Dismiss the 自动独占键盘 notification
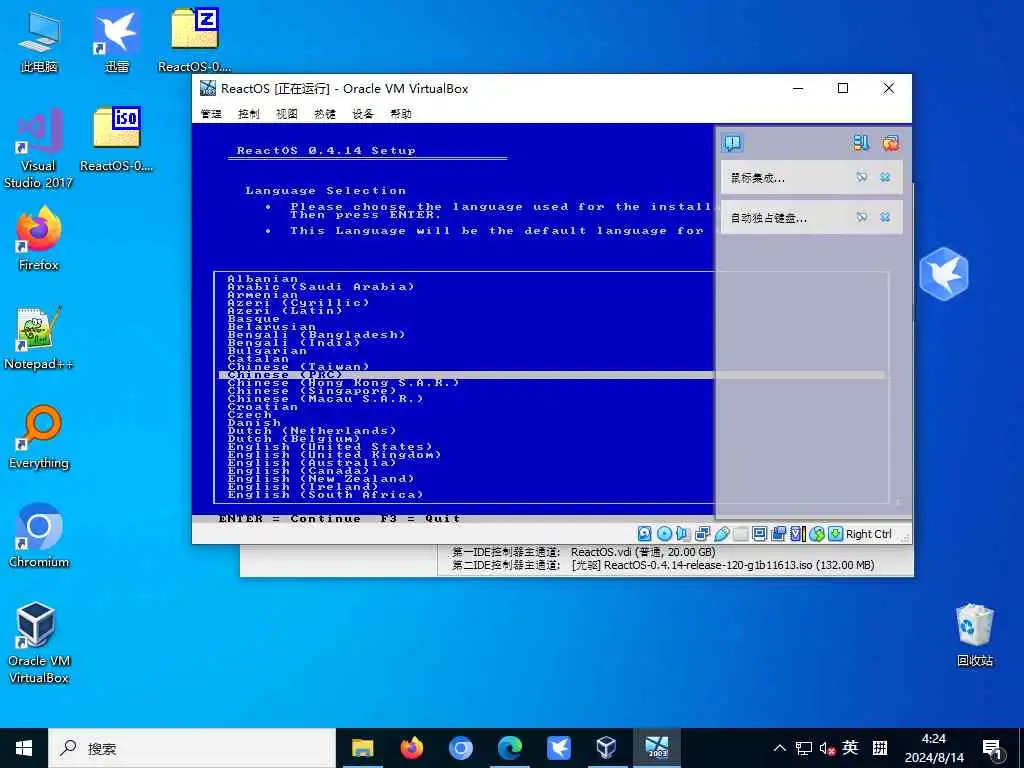 885,217
